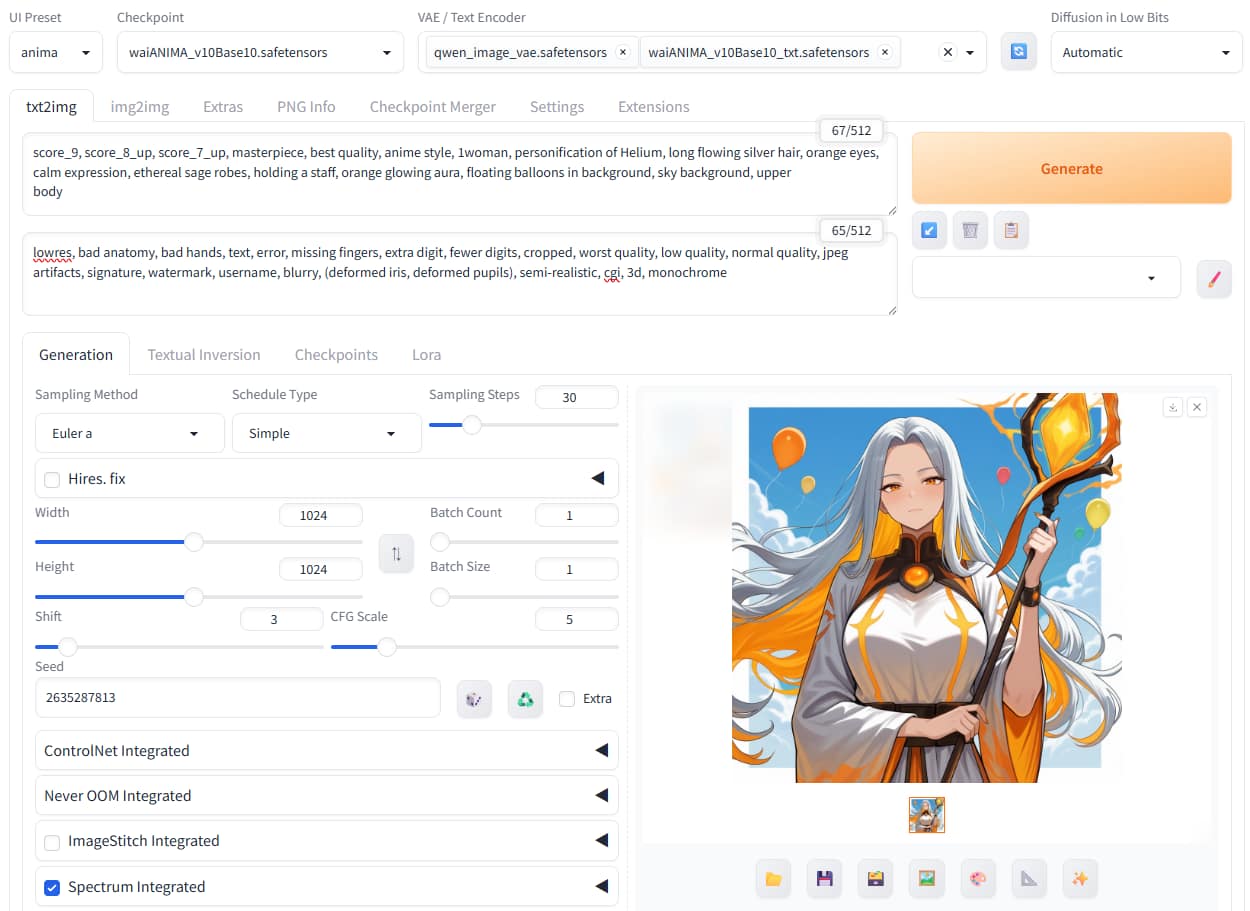Open the styles dropdown below Generate
This screenshot has width=1250, height=911.
point(1046,278)
